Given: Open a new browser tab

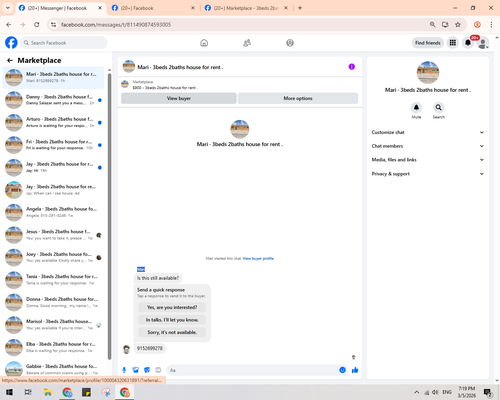Looking at the screenshot, I should click(300, 8).
